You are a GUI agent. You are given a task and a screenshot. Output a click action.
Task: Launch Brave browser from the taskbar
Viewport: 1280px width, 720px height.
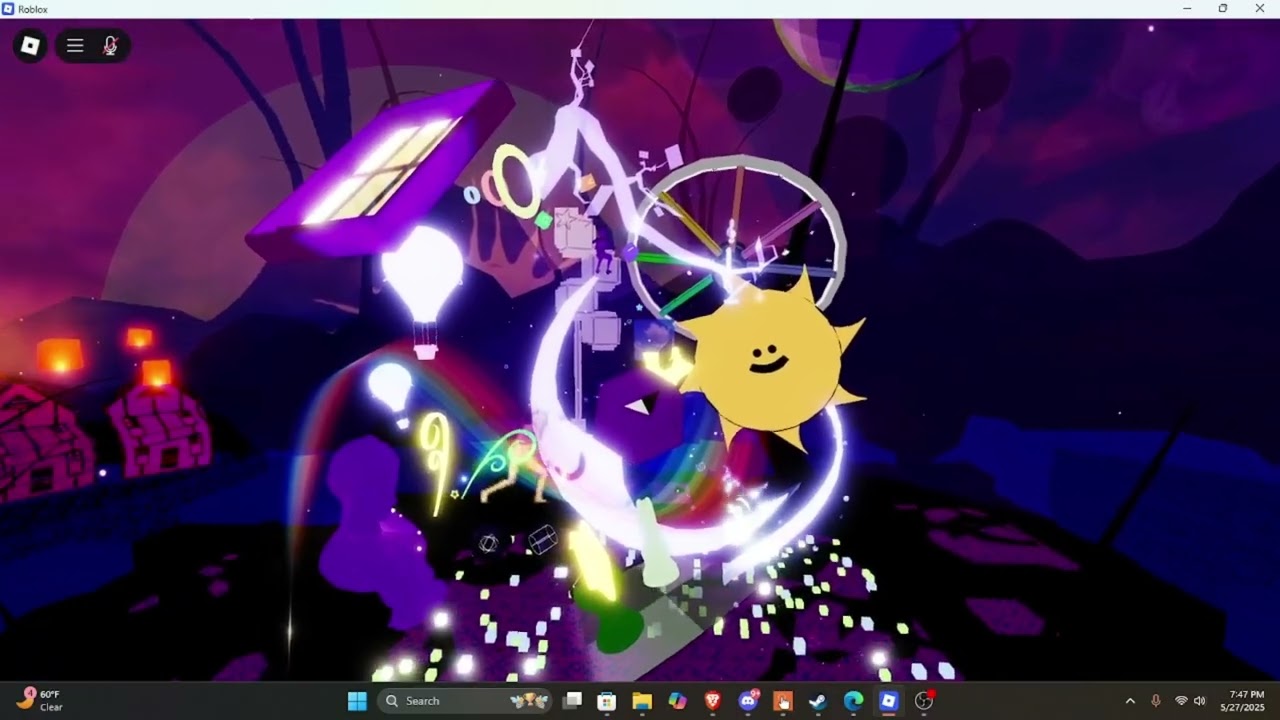pos(712,701)
